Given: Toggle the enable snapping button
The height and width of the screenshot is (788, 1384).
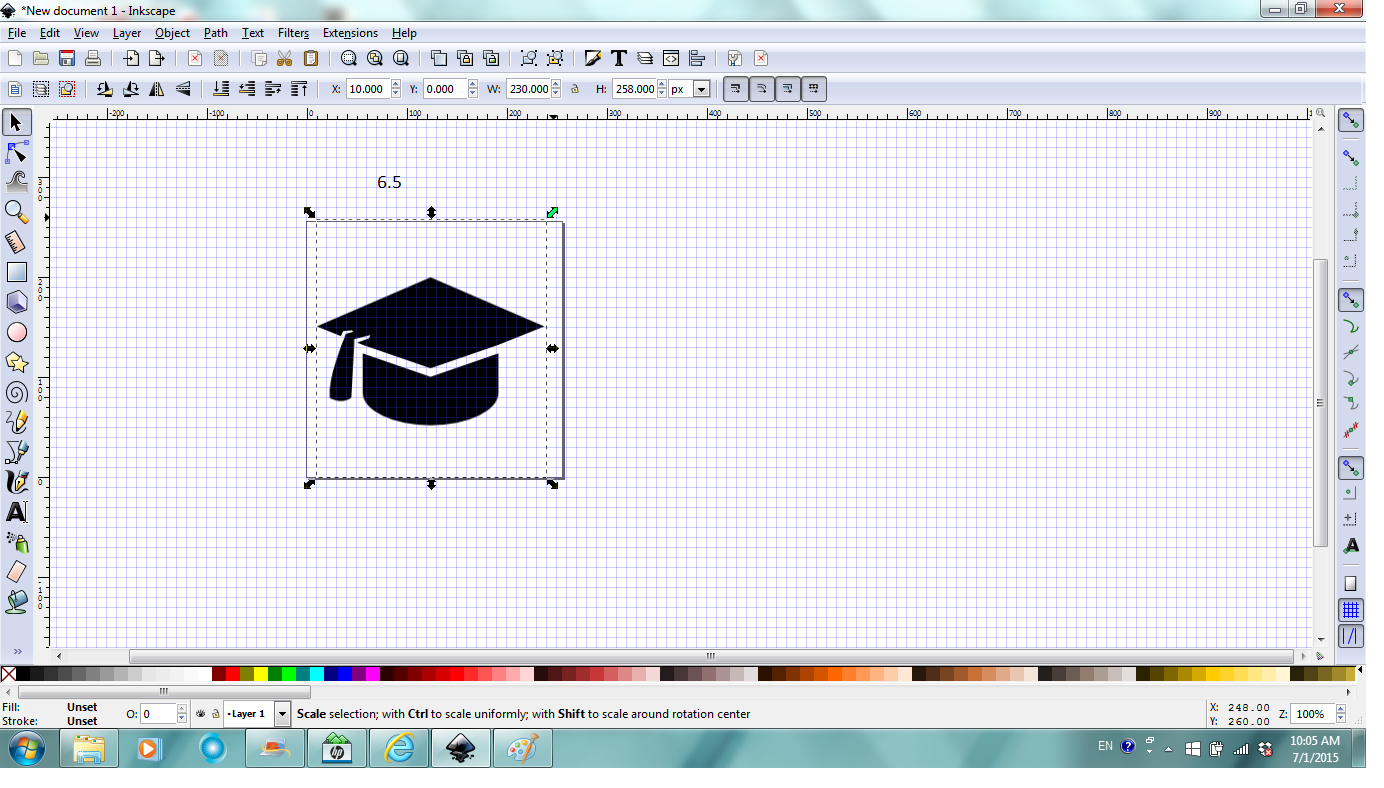Looking at the screenshot, I should click(1351, 121).
